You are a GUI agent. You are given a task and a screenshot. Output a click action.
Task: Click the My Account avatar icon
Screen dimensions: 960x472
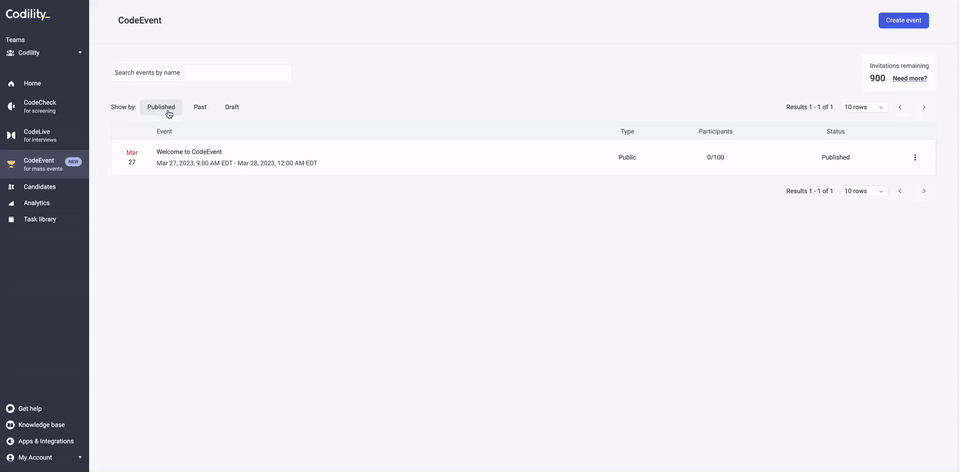10,458
